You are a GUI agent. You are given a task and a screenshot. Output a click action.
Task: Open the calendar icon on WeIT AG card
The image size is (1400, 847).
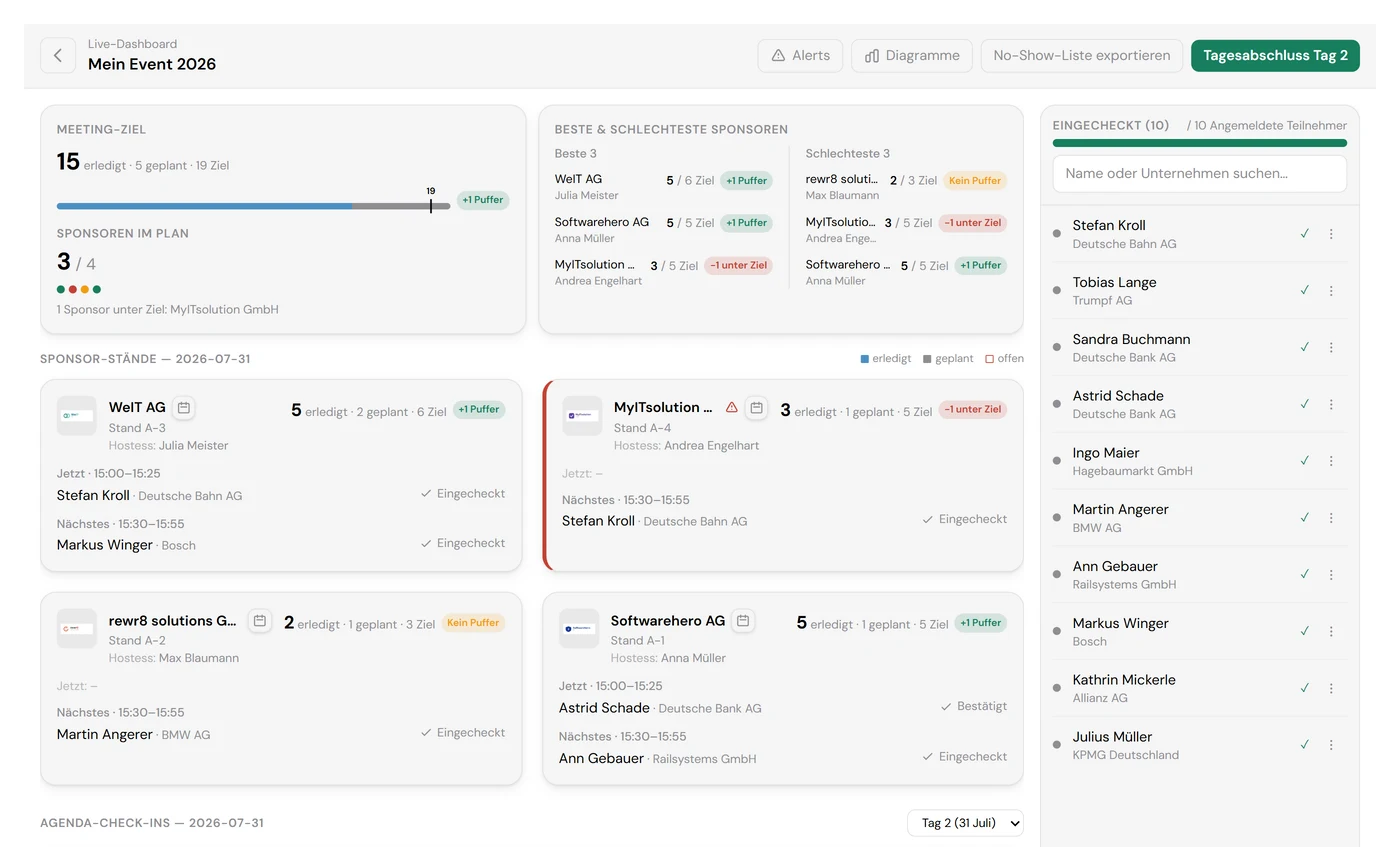click(183, 408)
